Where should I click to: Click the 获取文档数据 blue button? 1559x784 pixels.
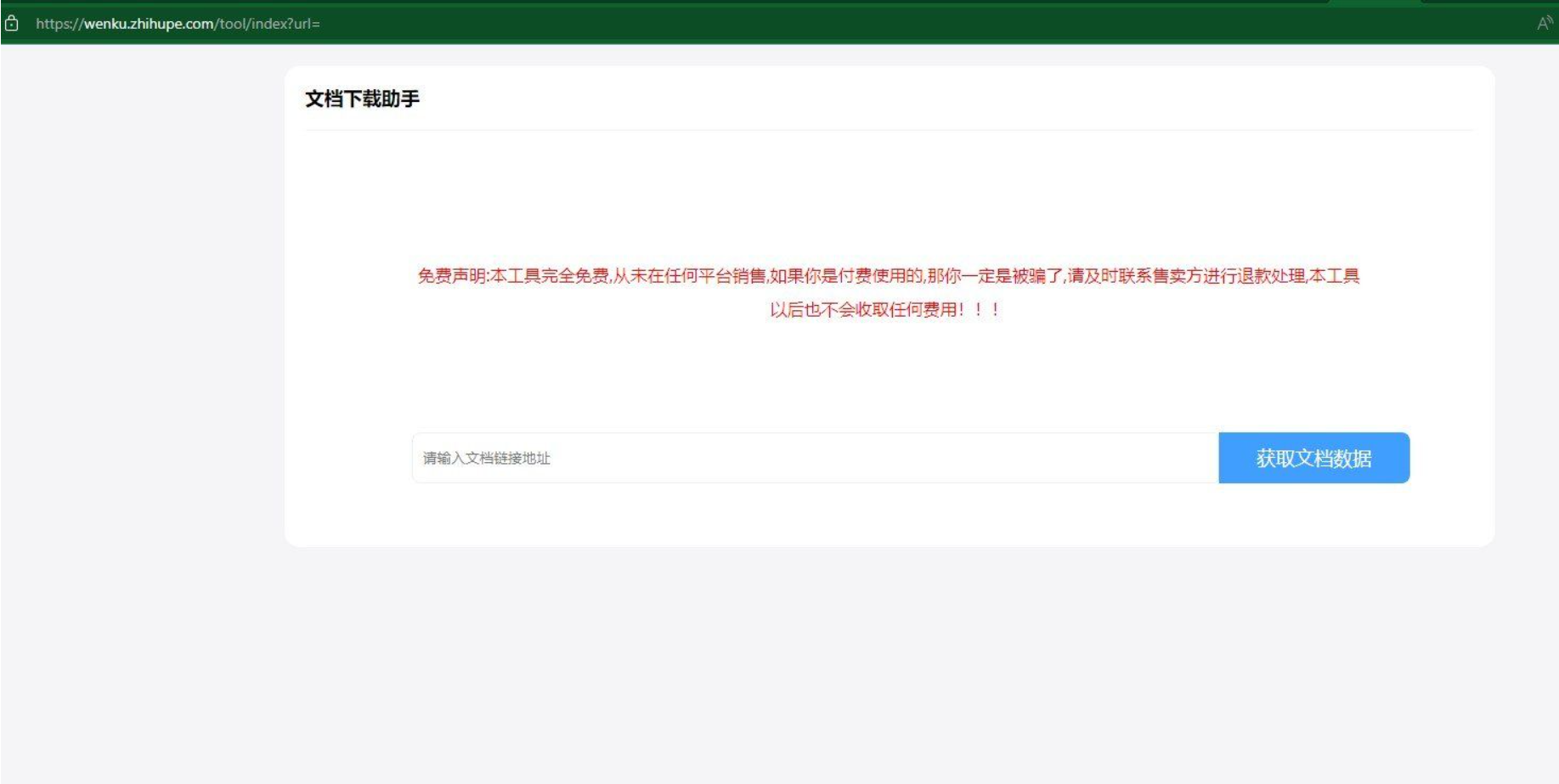tap(1314, 457)
